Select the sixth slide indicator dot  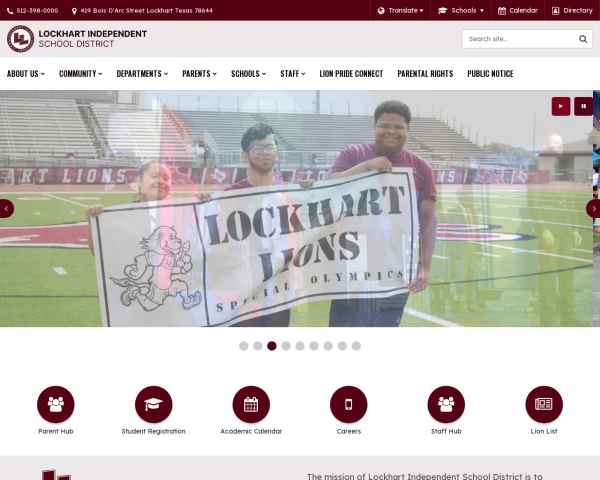click(x=314, y=346)
